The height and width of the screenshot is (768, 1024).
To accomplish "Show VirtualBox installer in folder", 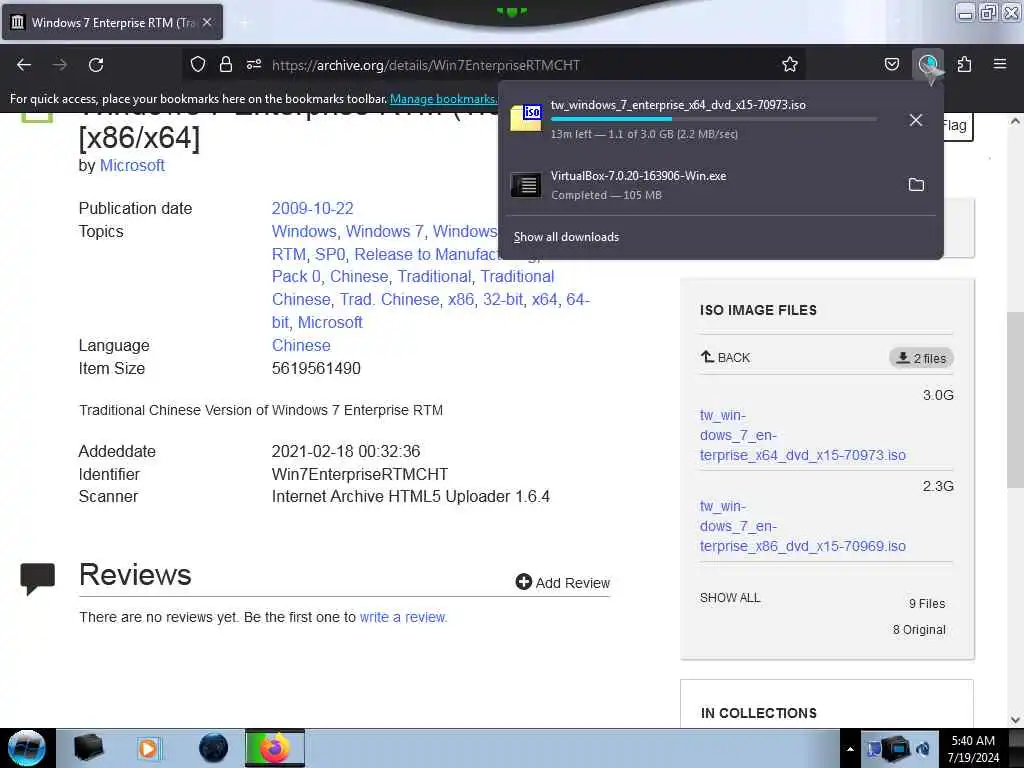I will [x=916, y=185].
